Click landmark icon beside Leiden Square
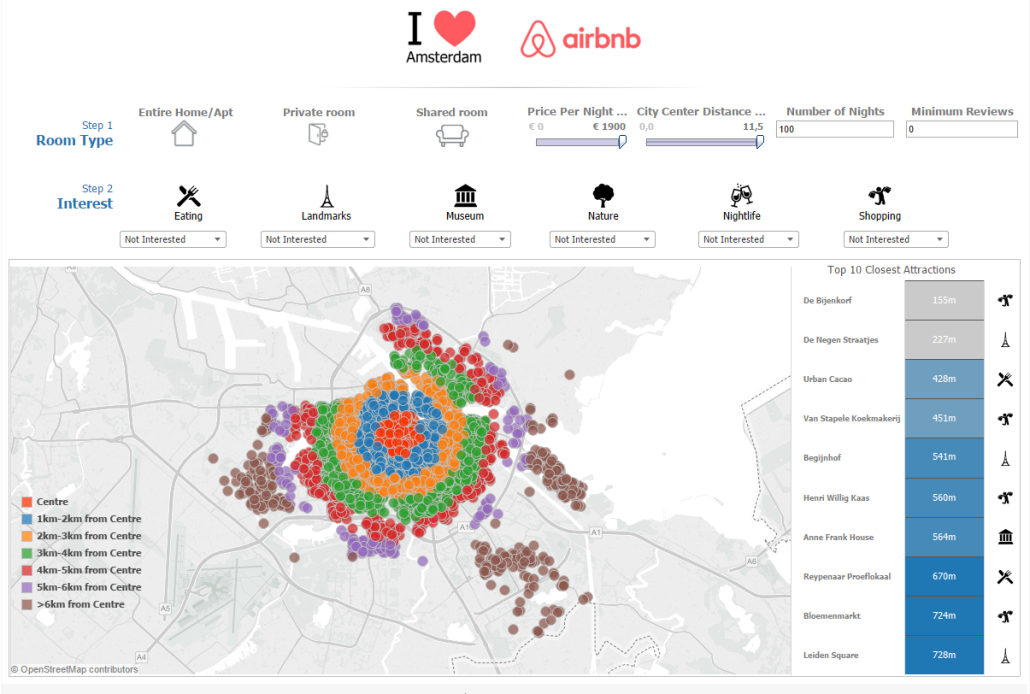Screen dimensions: 1030x694 [1005, 655]
